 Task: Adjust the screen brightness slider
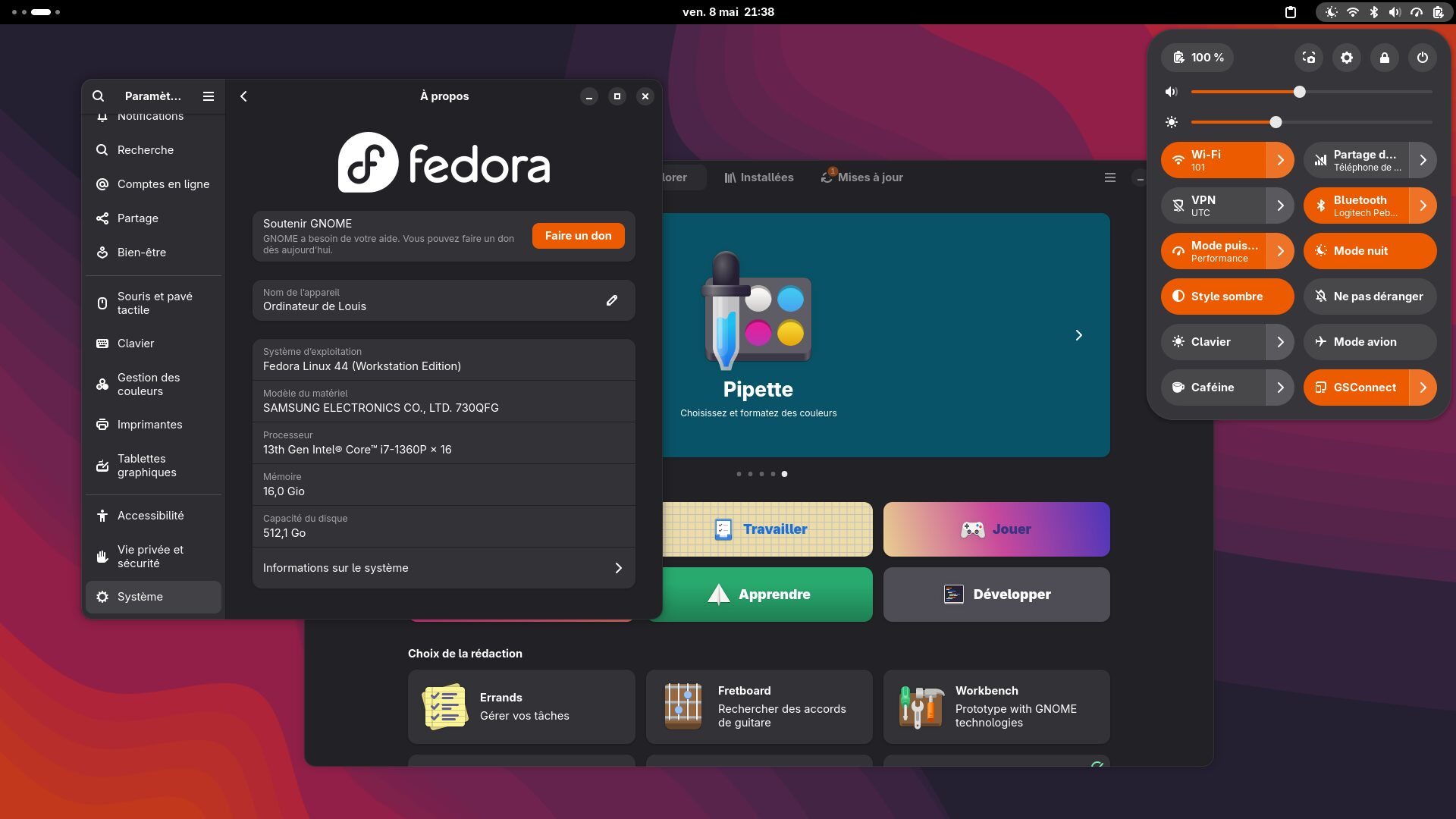(x=1312, y=122)
